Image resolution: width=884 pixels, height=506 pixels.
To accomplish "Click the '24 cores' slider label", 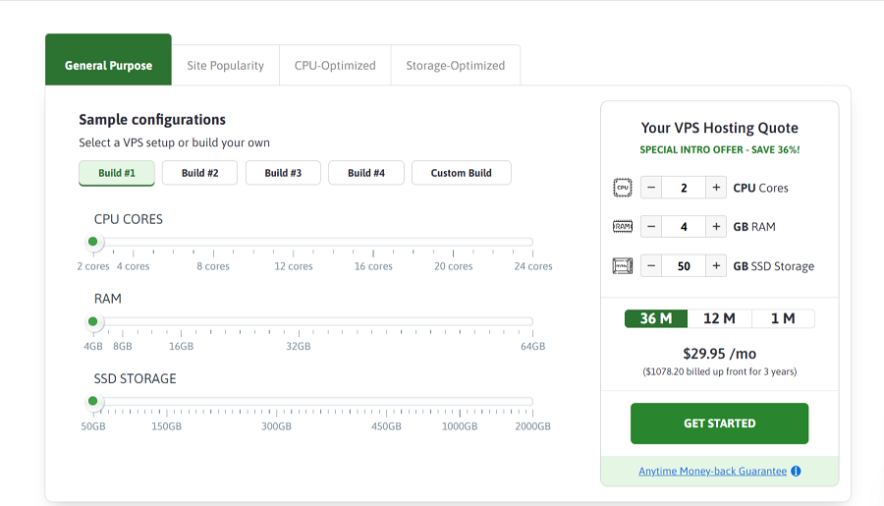I will pos(533,266).
